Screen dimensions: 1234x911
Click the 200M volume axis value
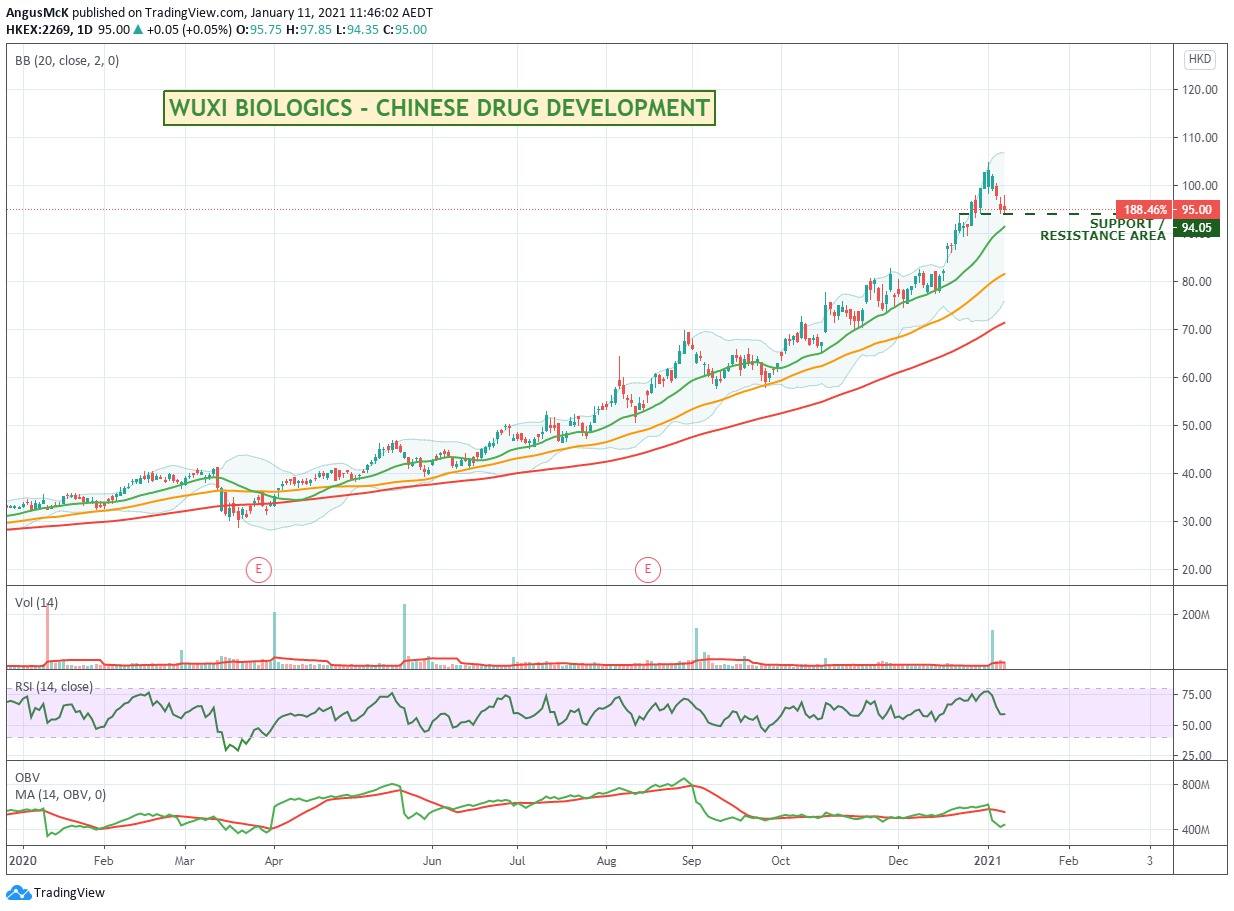1197,614
